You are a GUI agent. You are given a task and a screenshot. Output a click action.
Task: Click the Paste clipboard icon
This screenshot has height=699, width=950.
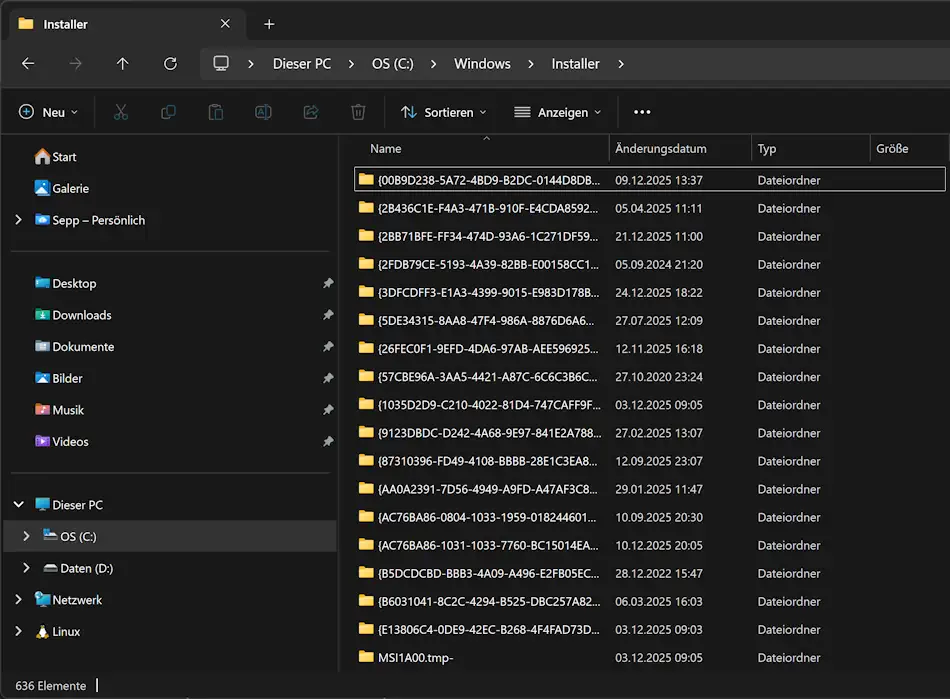[215, 112]
